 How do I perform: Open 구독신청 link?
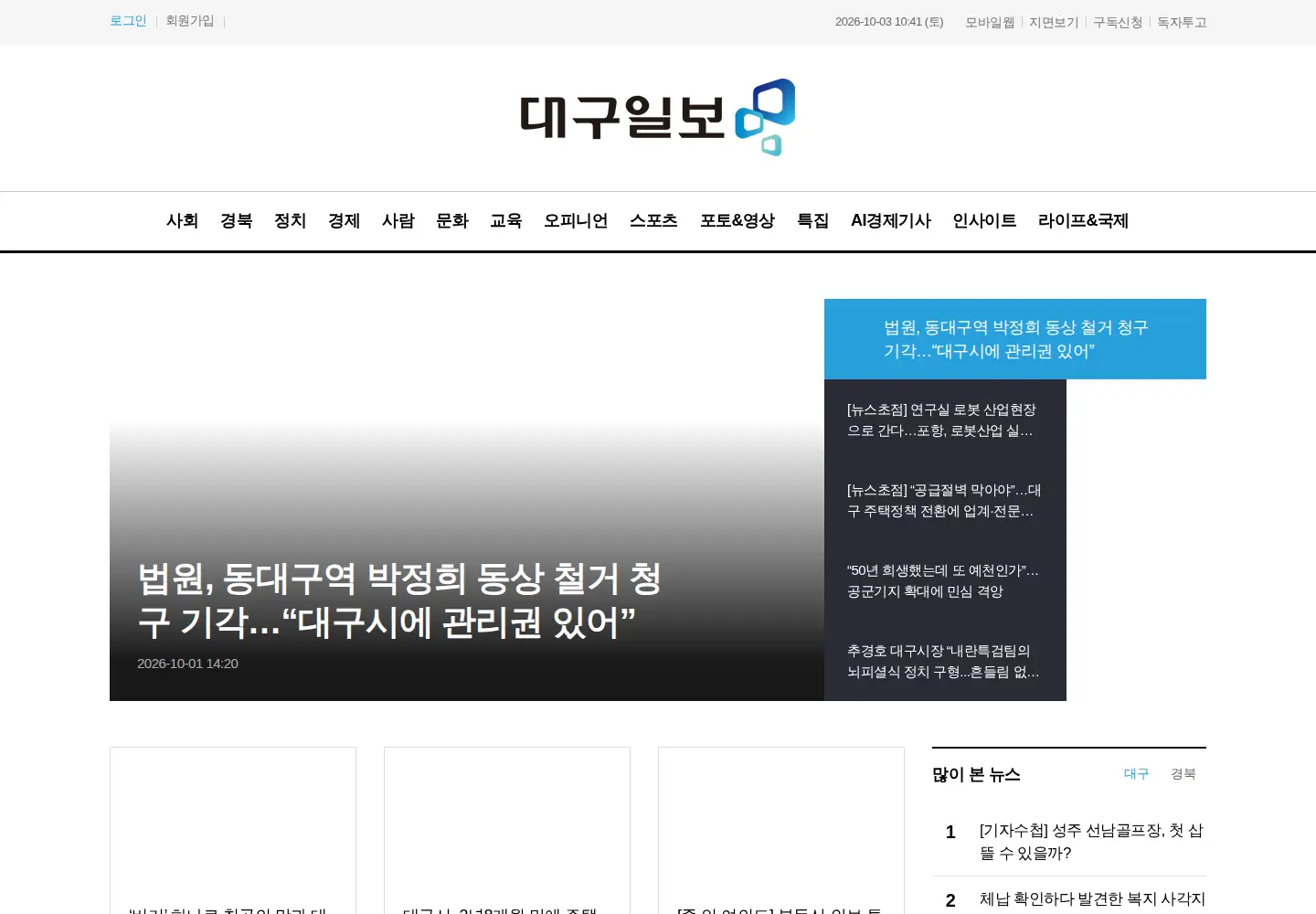pyautogui.click(x=1118, y=22)
